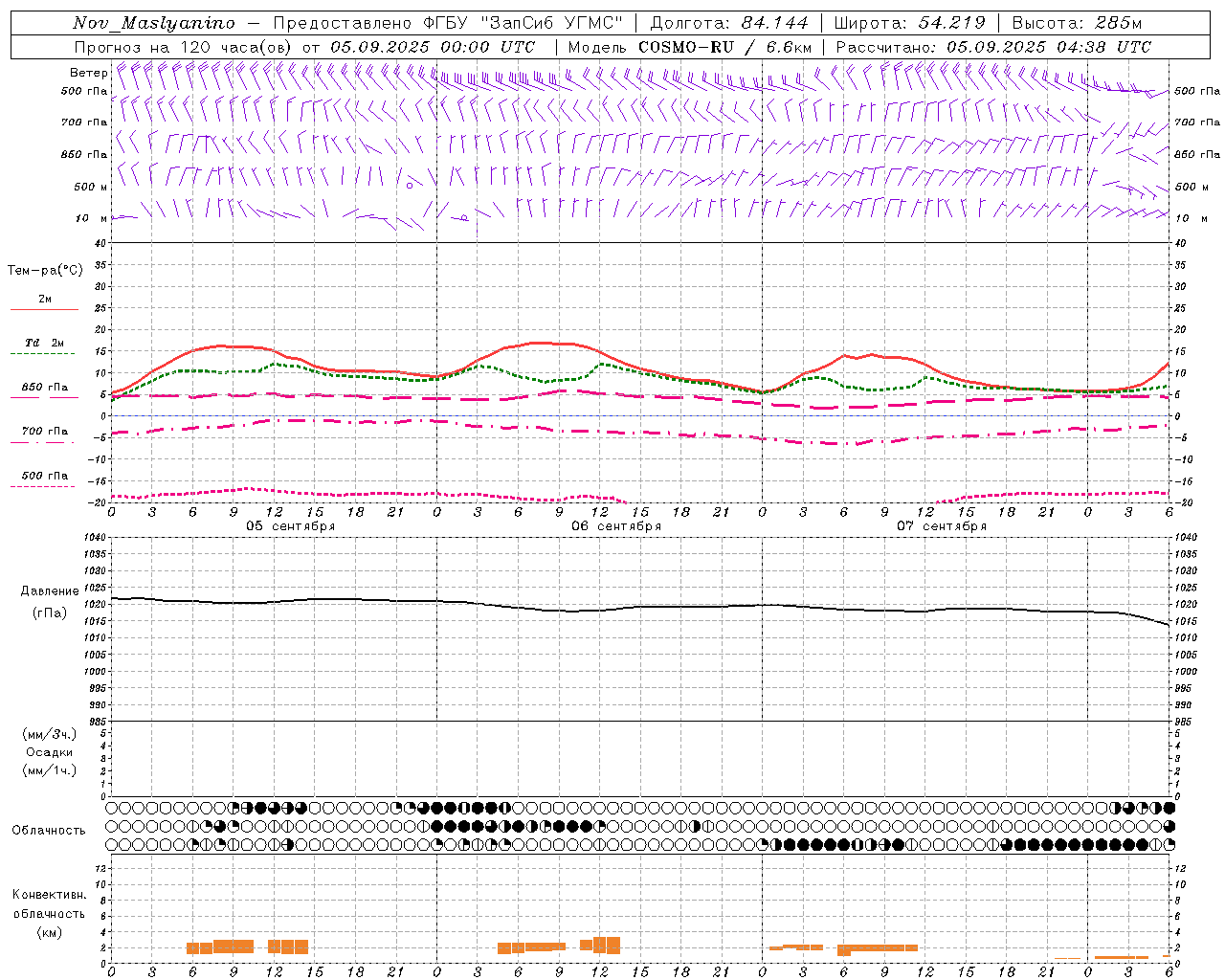Click the station title Nov_Maslyanino
The width and height of the screenshot is (1225, 980).
coord(154,23)
